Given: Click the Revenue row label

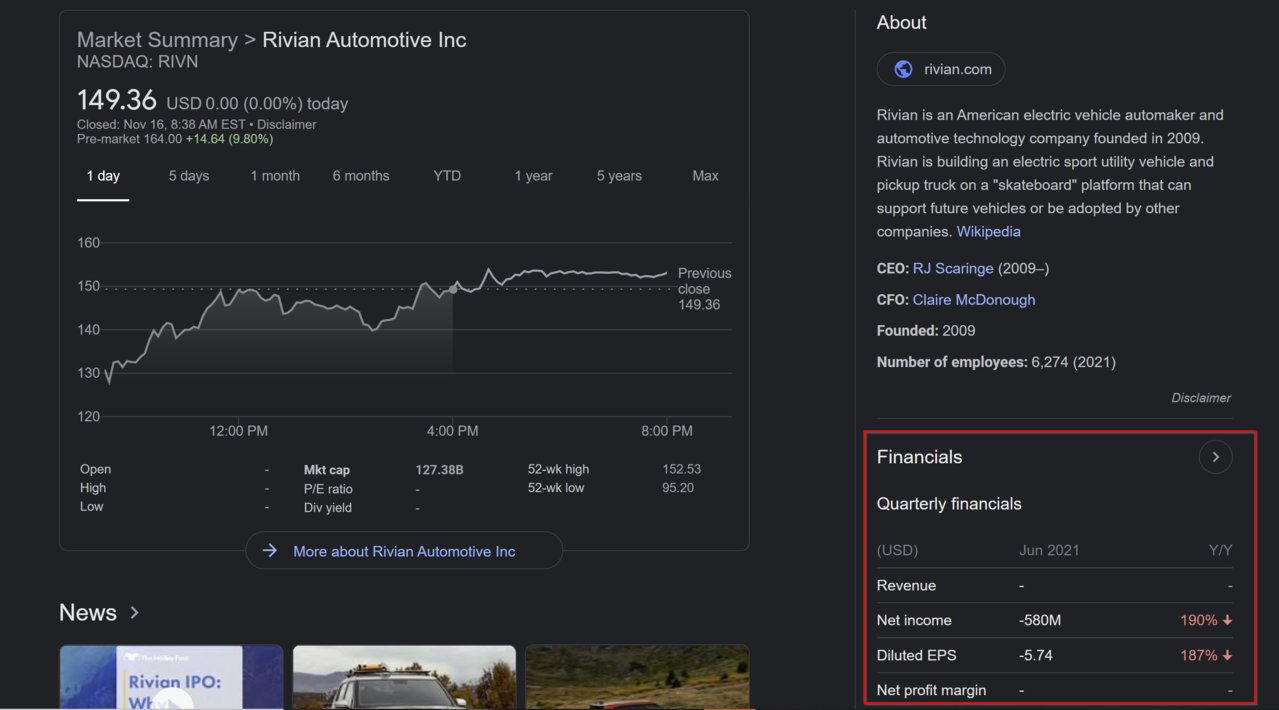Looking at the screenshot, I should click(906, 586).
